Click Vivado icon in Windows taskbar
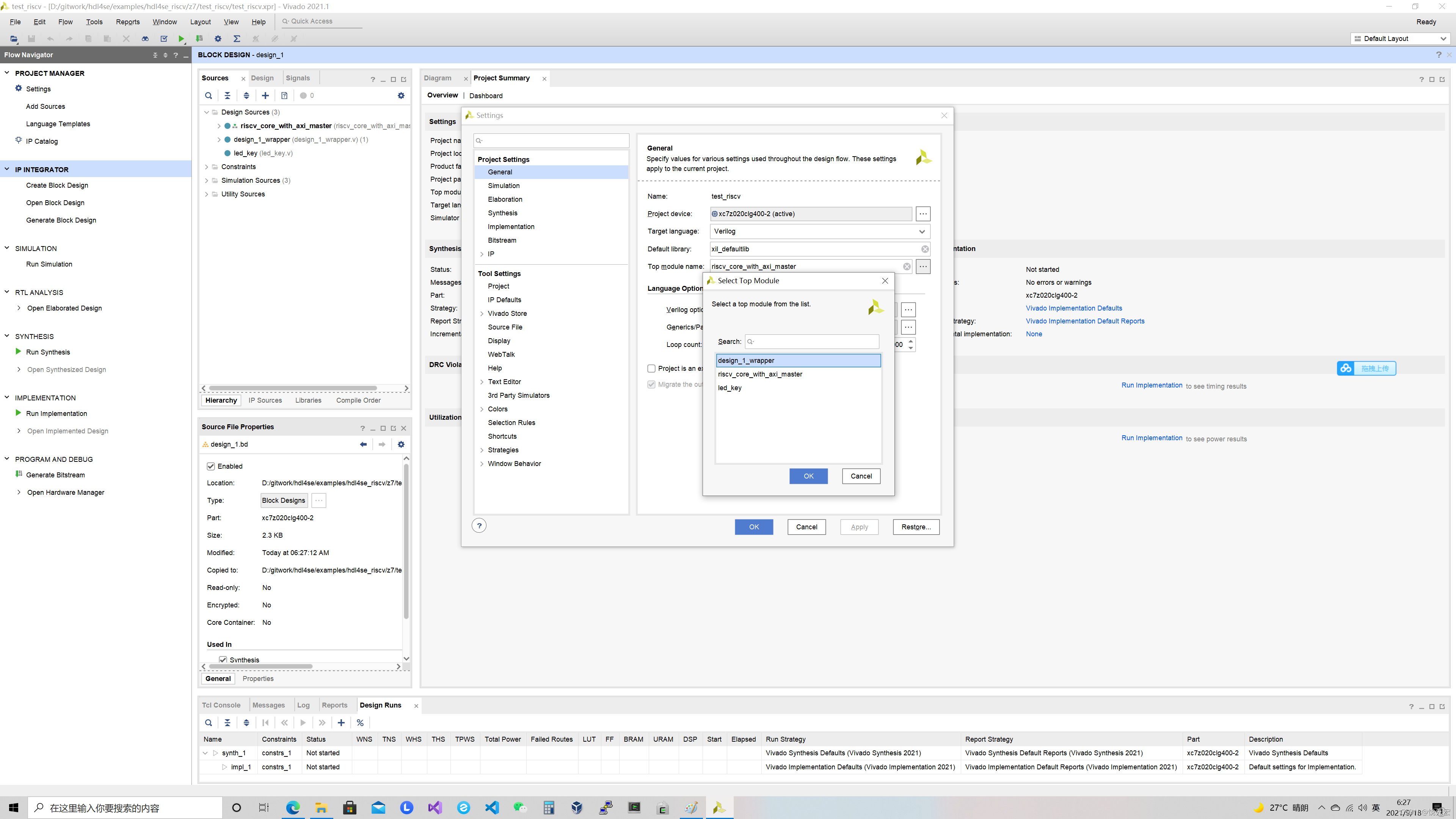 click(719, 808)
